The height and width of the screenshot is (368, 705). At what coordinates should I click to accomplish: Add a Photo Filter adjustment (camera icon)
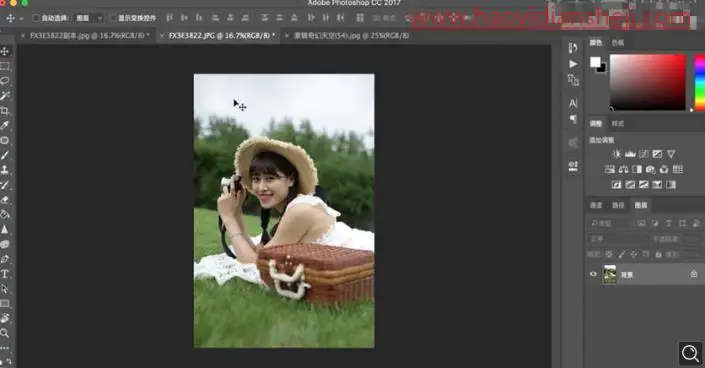coord(651,170)
